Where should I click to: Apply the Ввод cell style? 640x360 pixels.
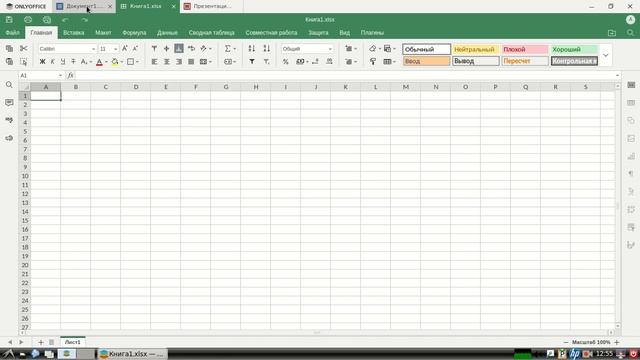point(427,61)
